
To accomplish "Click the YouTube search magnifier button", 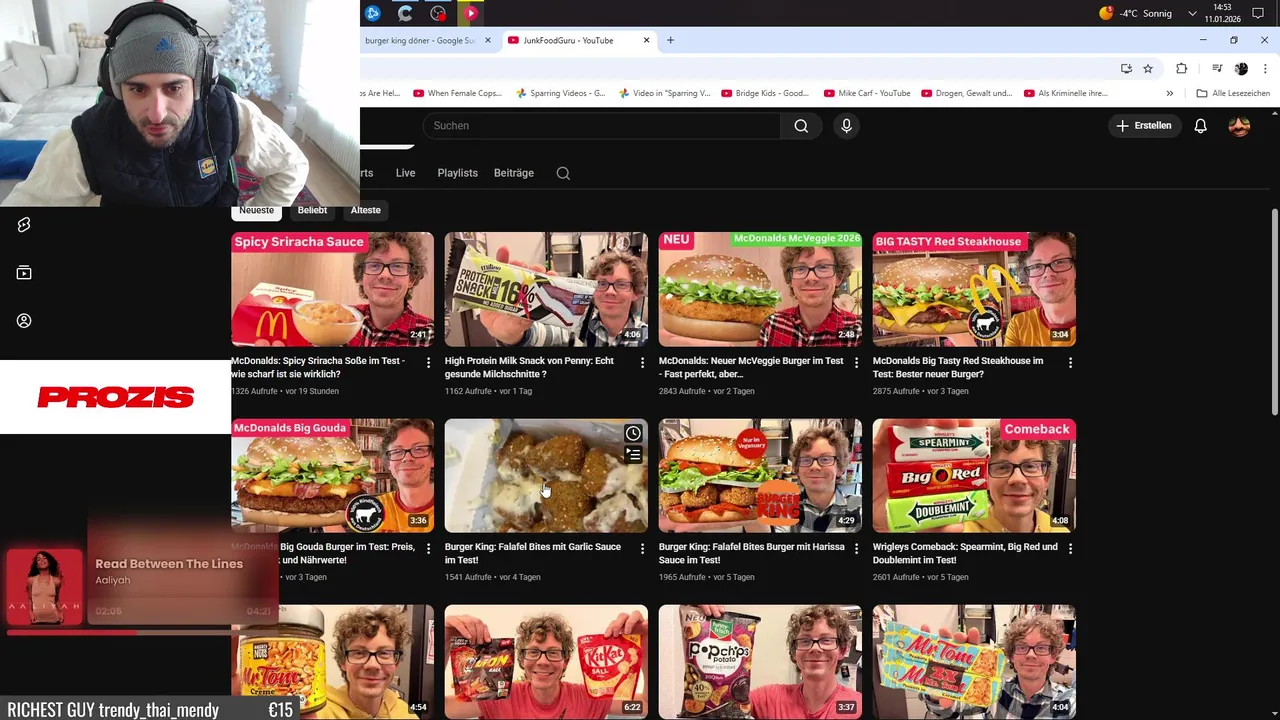I will point(801,126).
